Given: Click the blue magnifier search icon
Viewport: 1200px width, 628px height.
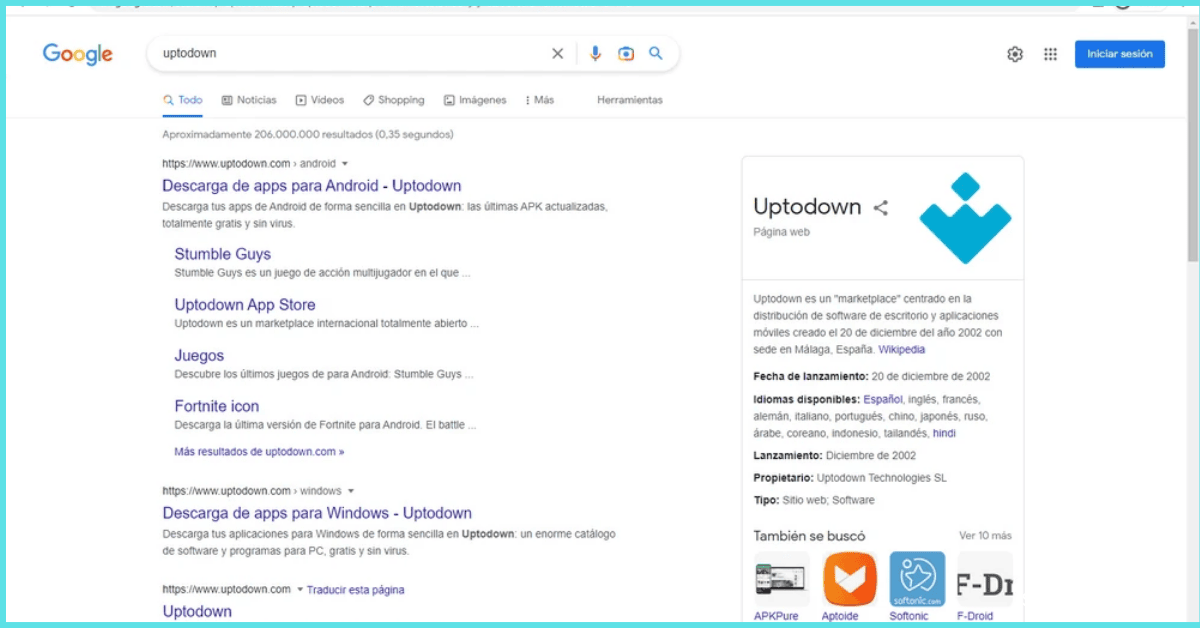Looking at the screenshot, I should pyautogui.click(x=656, y=54).
